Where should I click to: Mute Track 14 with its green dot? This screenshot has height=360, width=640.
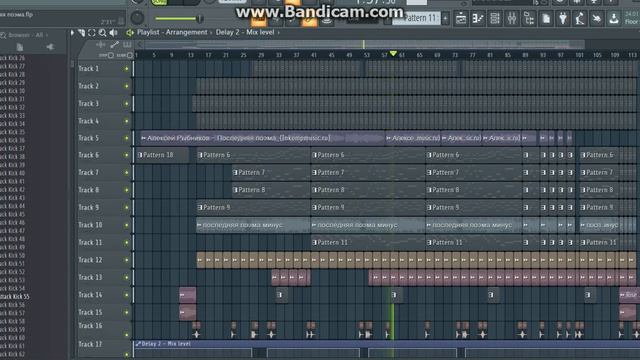click(x=127, y=295)
